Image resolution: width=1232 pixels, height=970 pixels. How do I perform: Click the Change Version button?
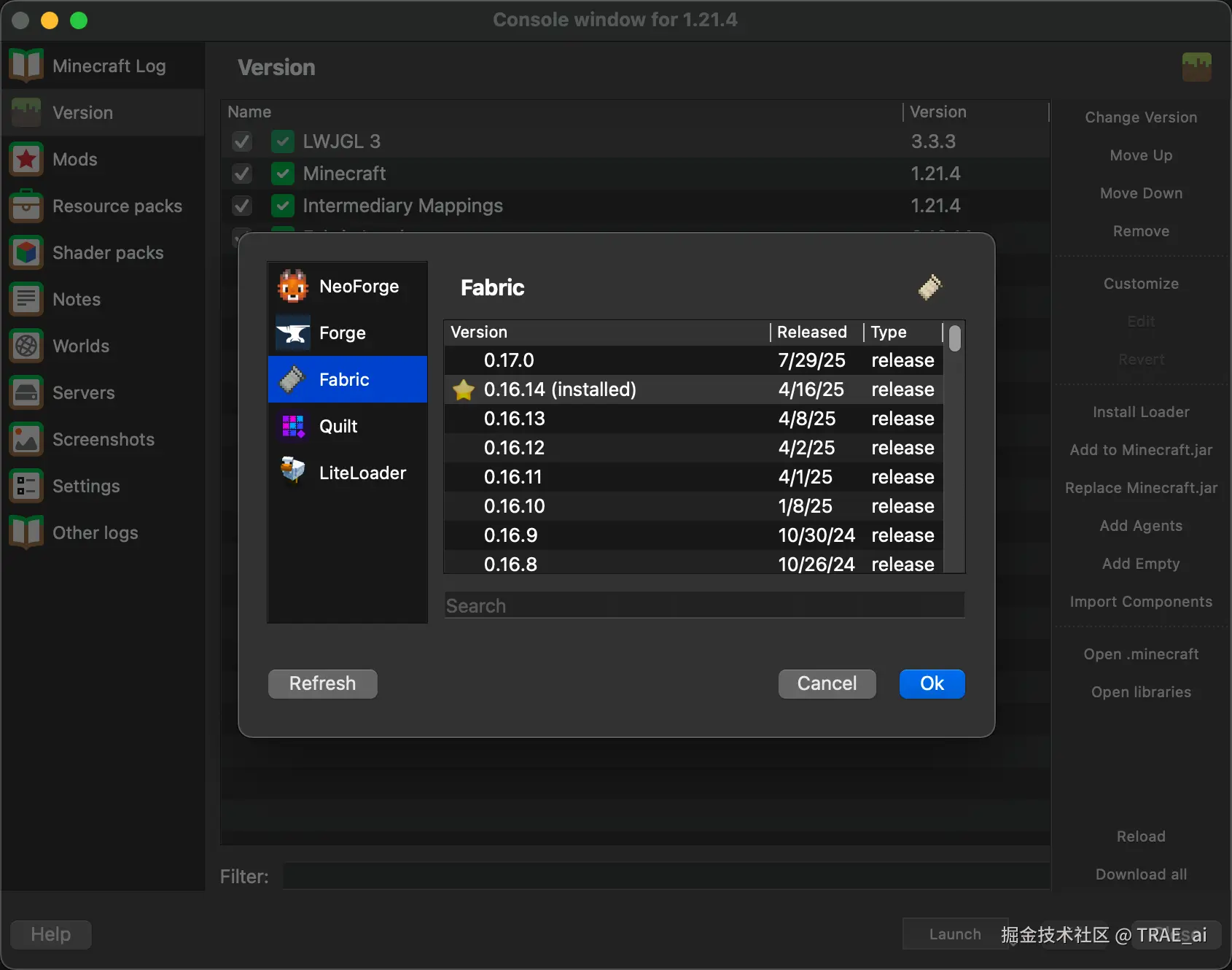coord(1141,117)
